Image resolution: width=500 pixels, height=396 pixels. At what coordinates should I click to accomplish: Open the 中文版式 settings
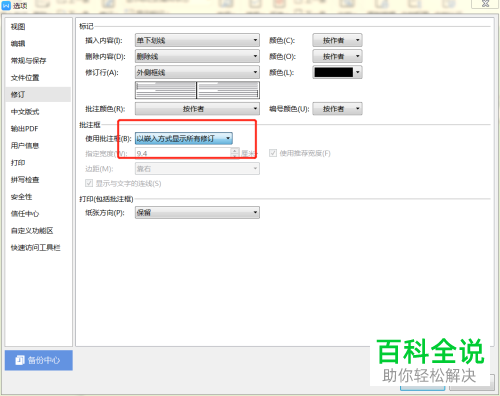(25, 112)
